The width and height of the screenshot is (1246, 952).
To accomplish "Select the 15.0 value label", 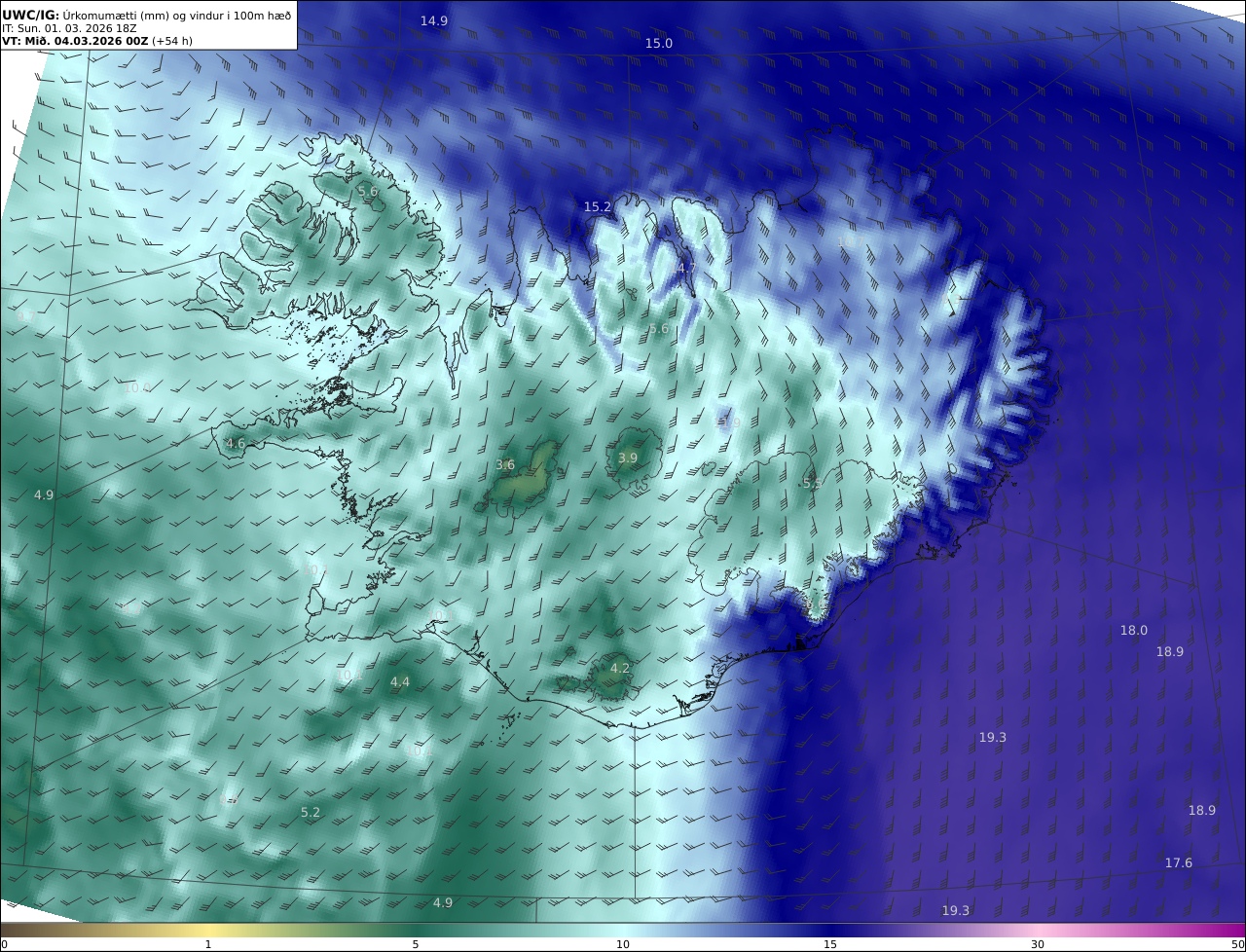I will pos(659,44).
